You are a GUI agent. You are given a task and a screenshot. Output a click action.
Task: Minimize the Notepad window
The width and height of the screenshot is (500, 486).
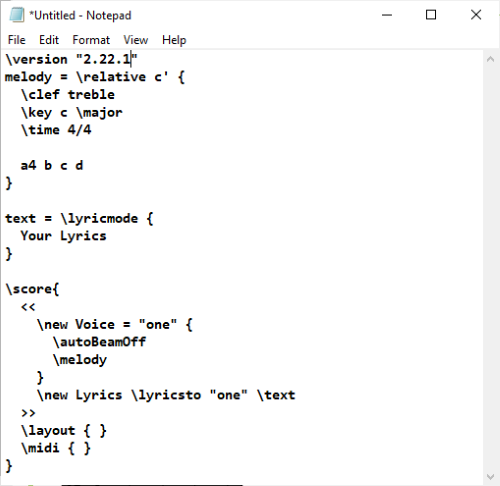387,15
